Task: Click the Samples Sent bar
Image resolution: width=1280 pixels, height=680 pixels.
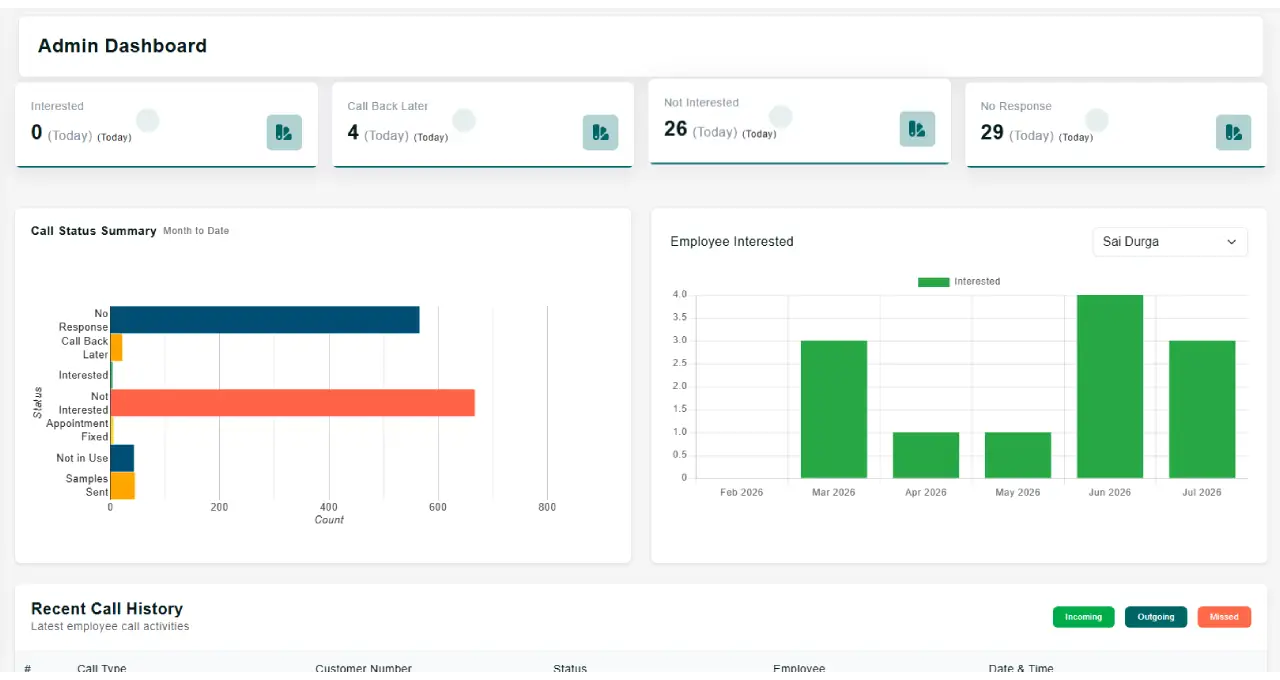Action: click(x=122, y=486)
